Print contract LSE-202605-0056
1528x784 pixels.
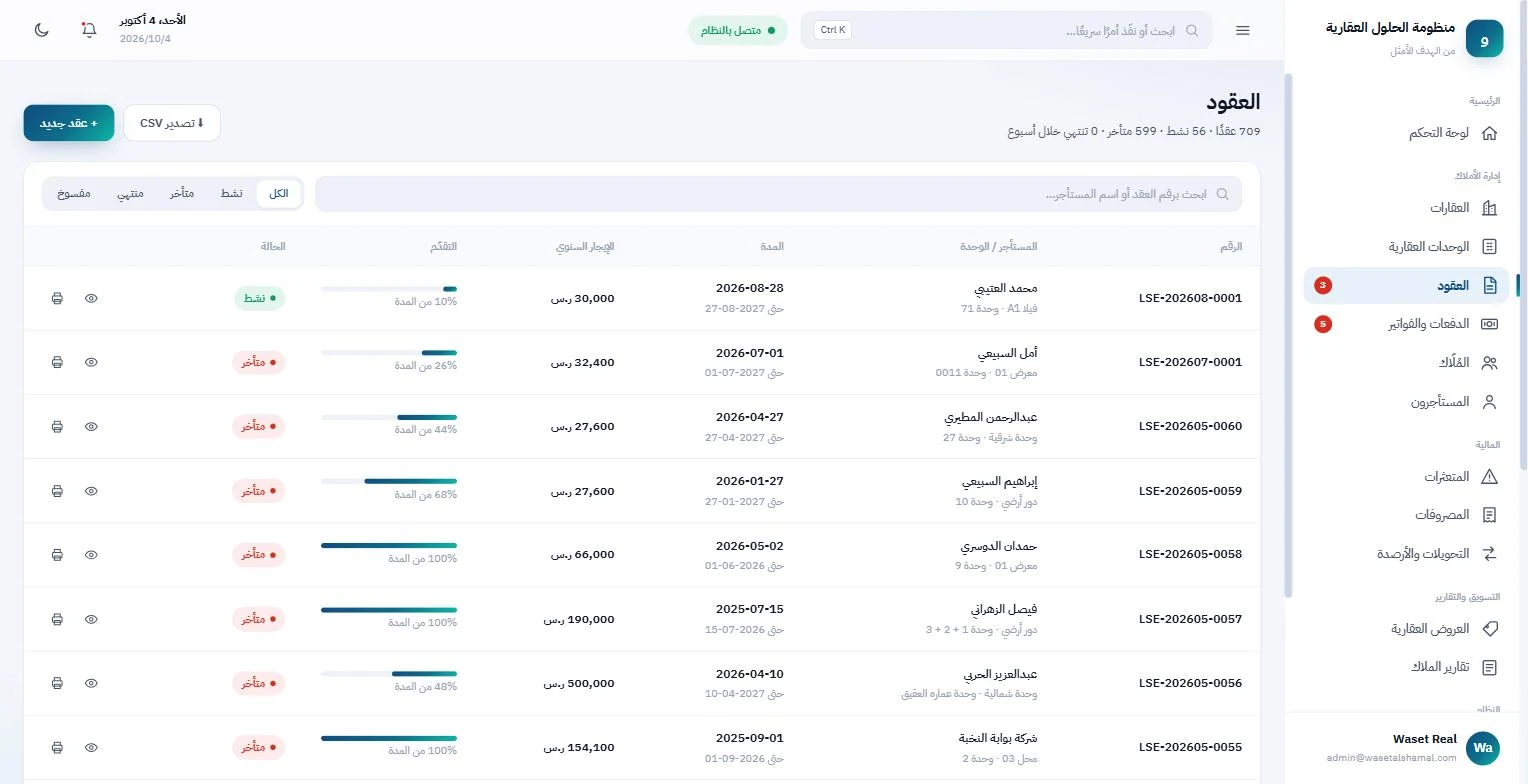pyautogui.click(x=57, y=683)
